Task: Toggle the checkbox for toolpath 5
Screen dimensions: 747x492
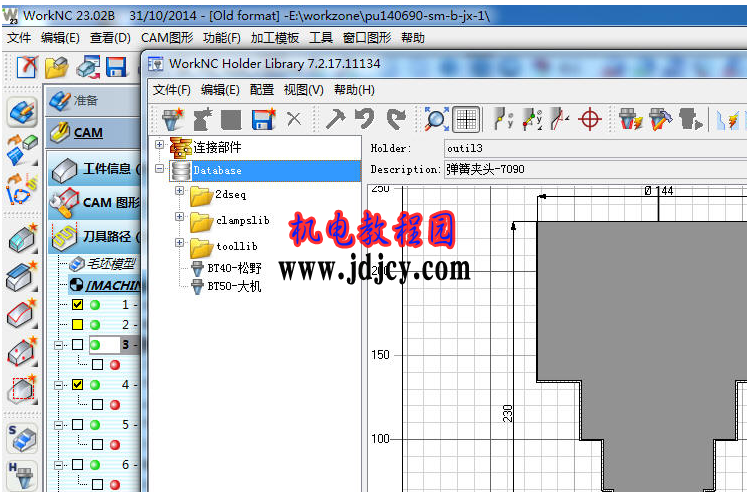Action: click(78, 424)
